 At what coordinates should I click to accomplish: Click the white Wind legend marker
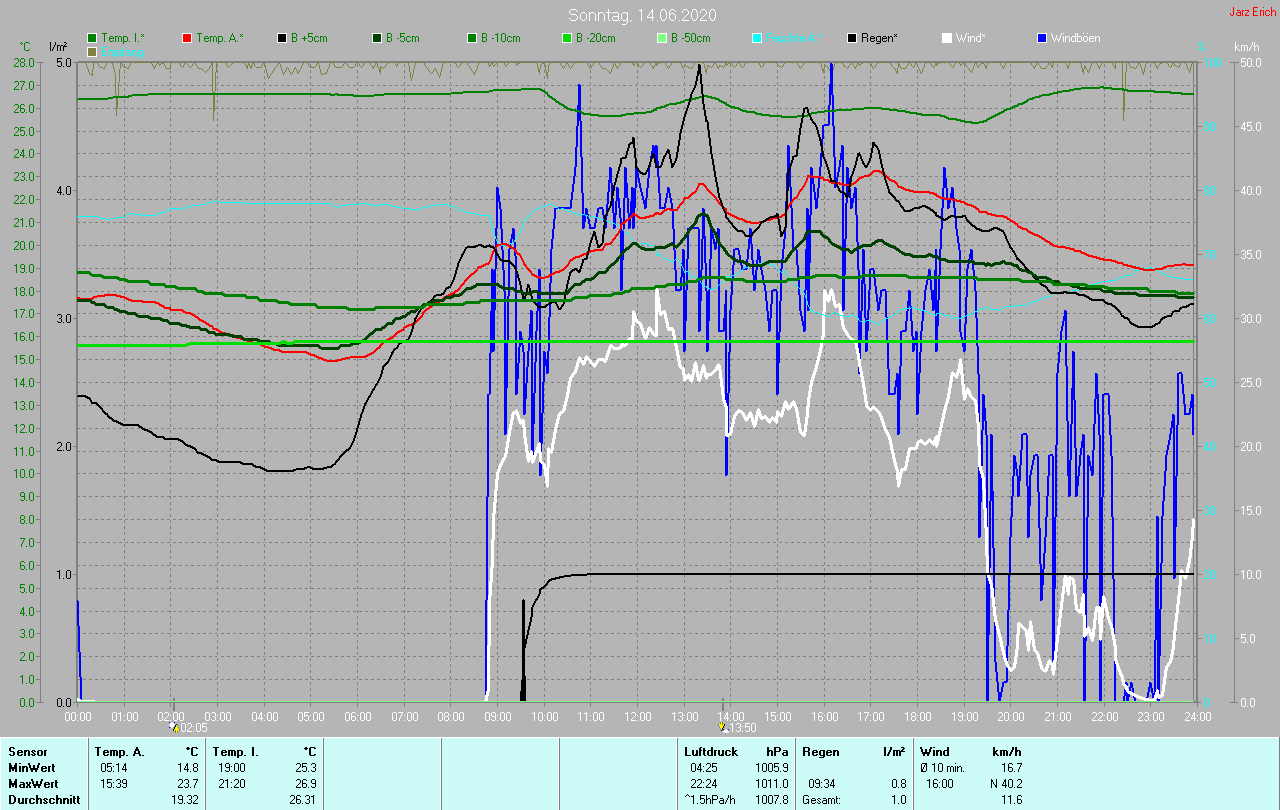point(947,38)
